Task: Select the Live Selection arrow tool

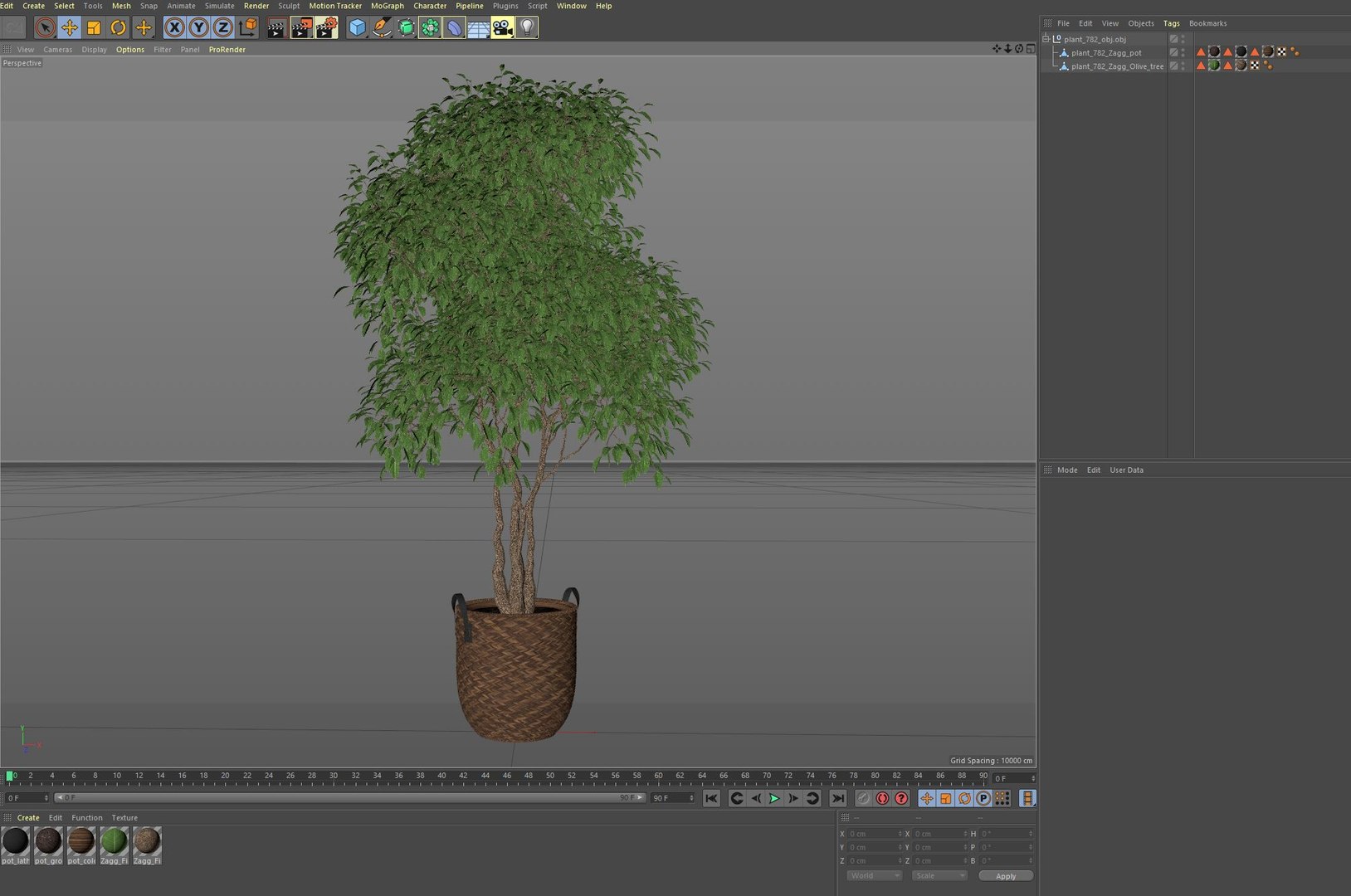Action: click(46, 28)
